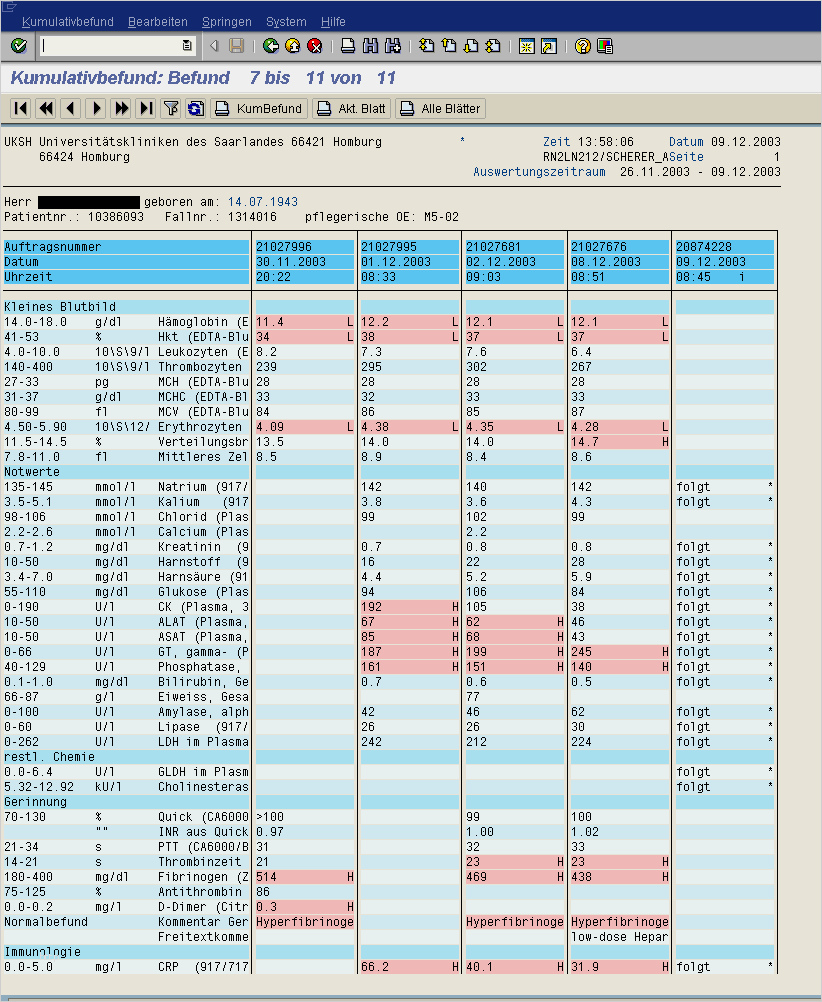Click the Find binoculars icon
This screenshot has height=1002, width=822.
(370, 46)
